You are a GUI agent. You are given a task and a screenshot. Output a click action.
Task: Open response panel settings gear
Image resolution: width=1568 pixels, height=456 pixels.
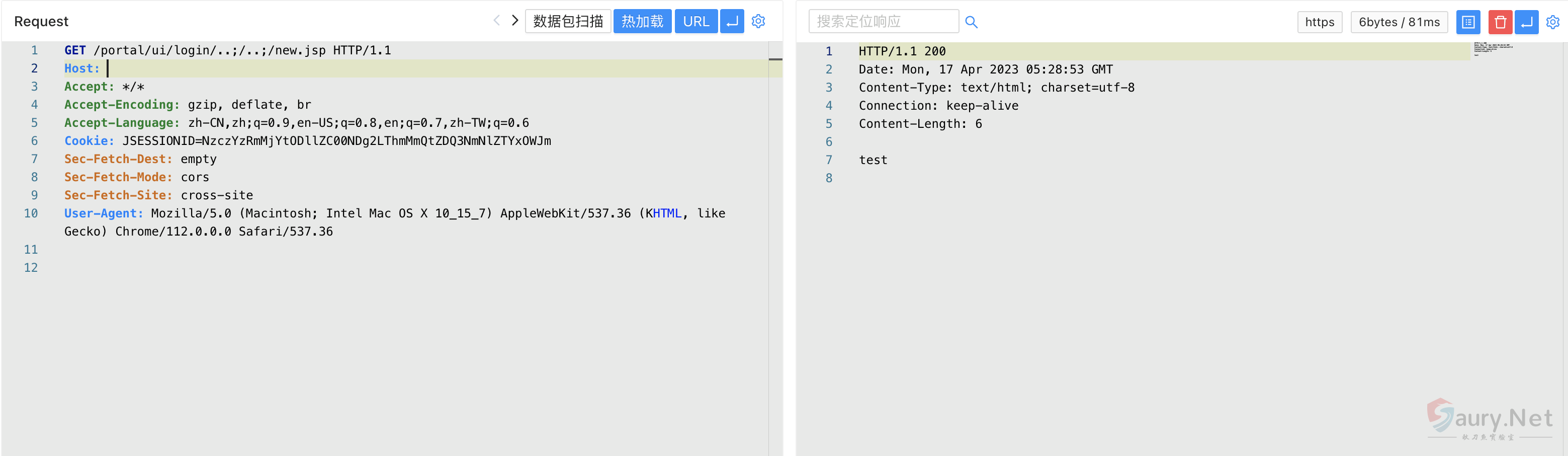point(1552,23)
